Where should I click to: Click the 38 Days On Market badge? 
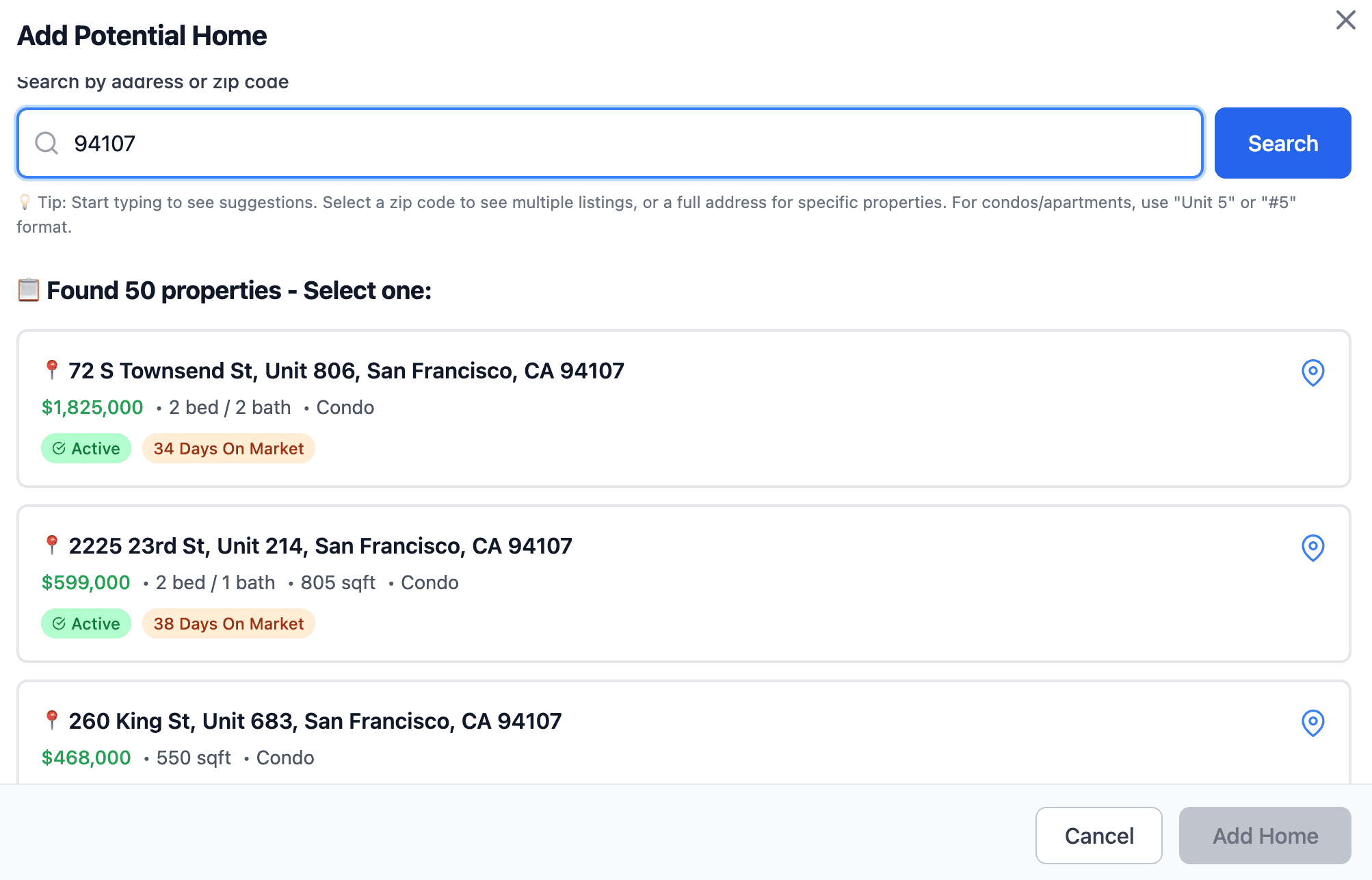click(x=228, y=623)
